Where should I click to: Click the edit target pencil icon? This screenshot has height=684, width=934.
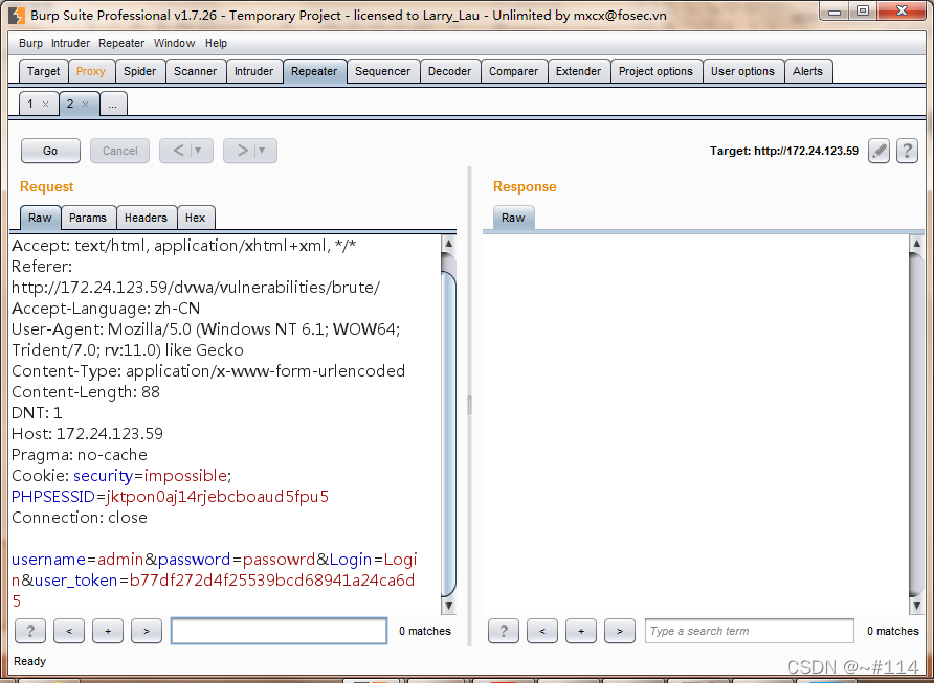pos(879,151)
